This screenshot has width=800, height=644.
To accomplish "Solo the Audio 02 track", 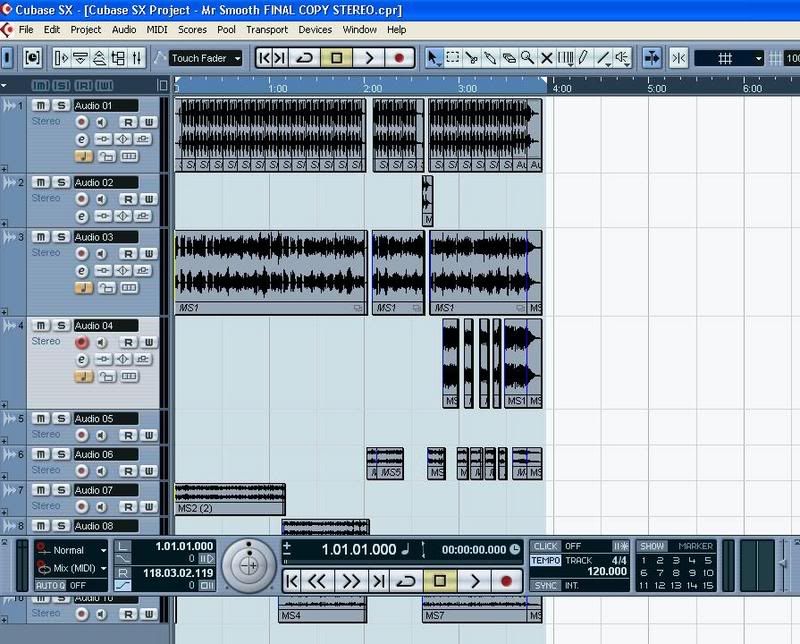I will click(61, 182).
